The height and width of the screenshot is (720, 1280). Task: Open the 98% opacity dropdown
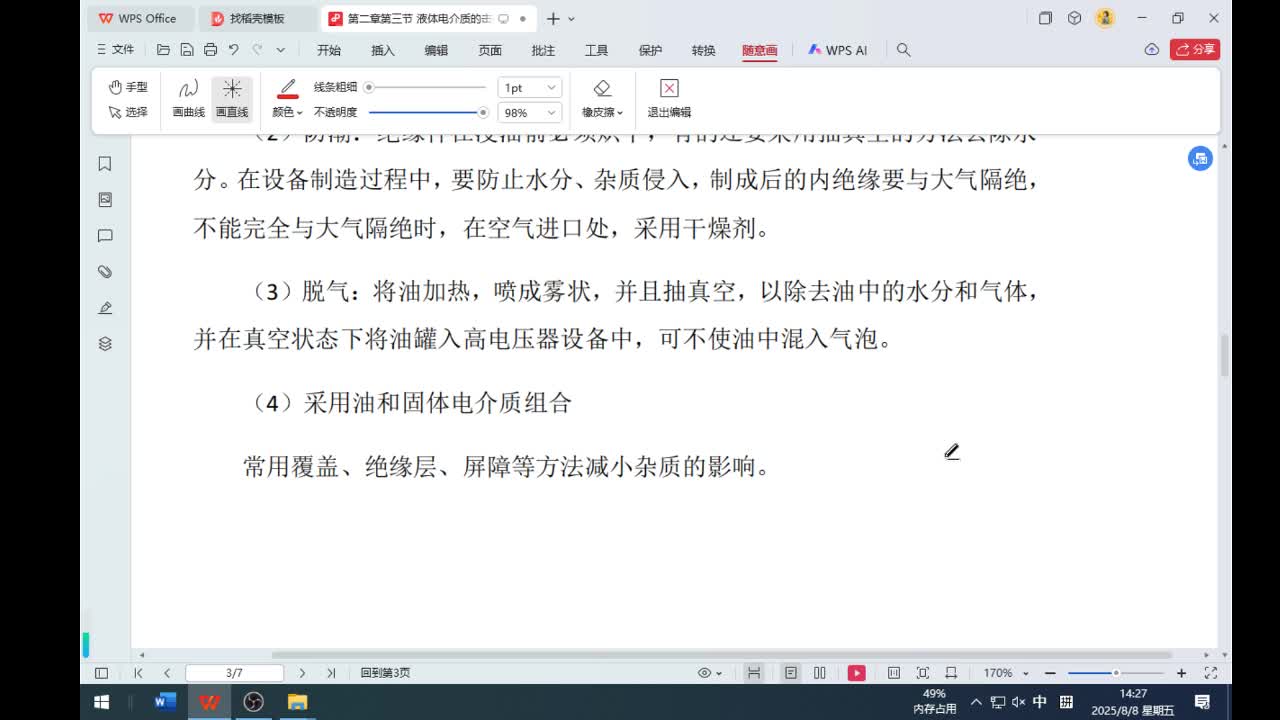click(530, 113)
